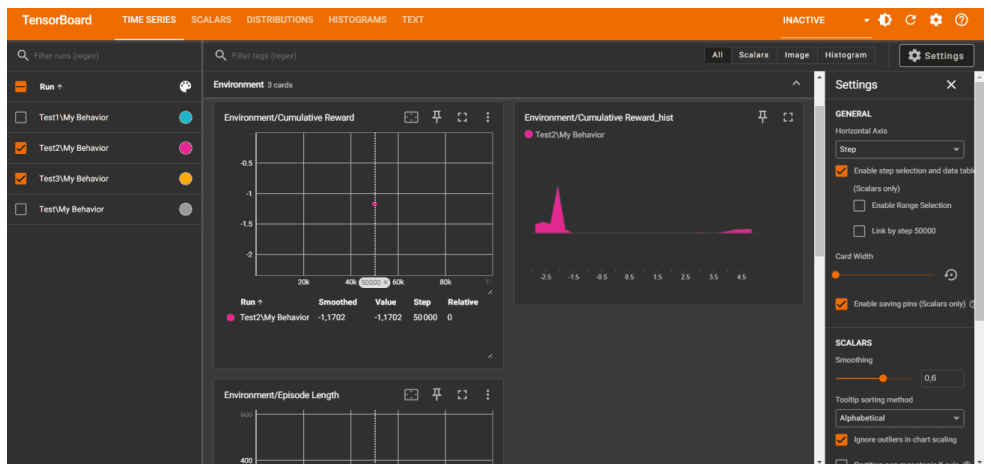Click the Settings button in the toolbar
The image size is (991, 469).
[x=936, y=56]
